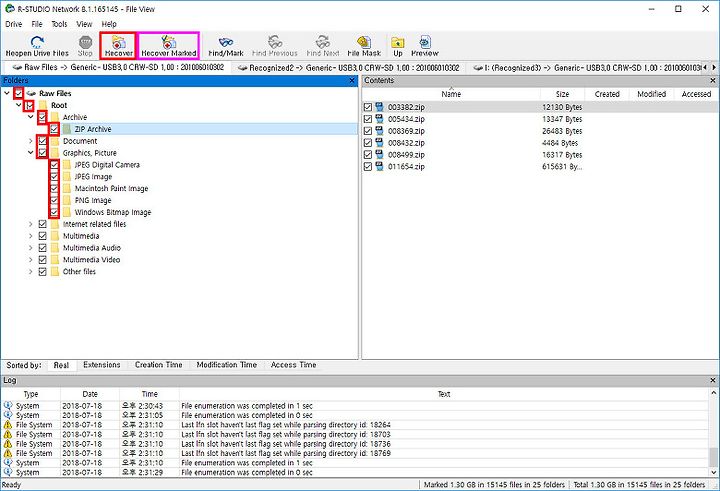Uncheck the 005434.zip checkbox
The width and height of the screenshot is (720, 491).
pos(368,119)
